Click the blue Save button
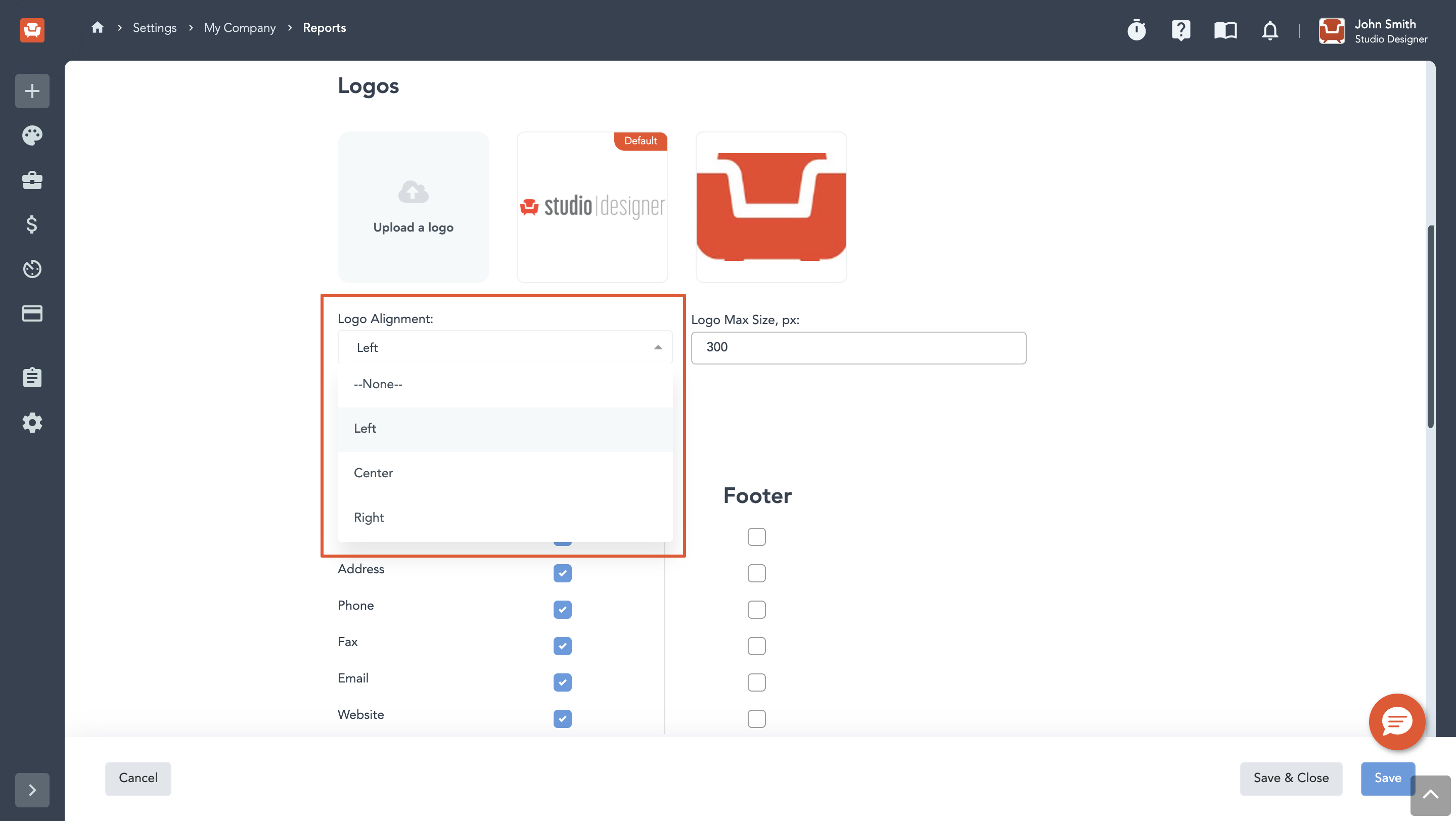This screenshot has width=1456, height=821. pyautogui.click(x=1388, y=779)
